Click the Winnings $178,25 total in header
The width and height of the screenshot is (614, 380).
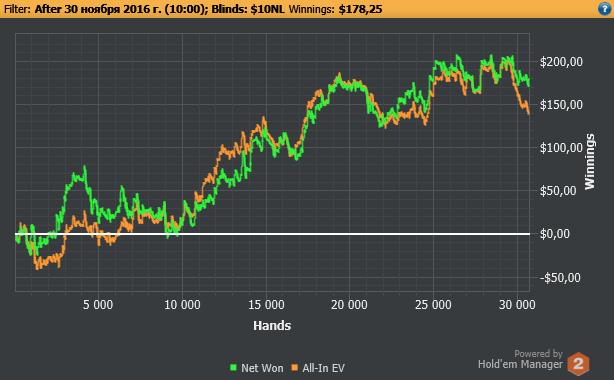click(x=335, y=9)
